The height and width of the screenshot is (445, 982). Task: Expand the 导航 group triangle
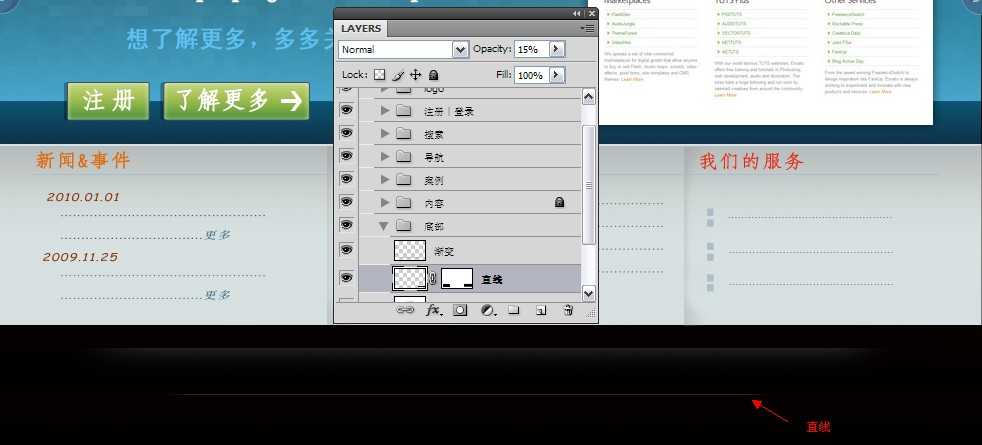pos(385,157)
